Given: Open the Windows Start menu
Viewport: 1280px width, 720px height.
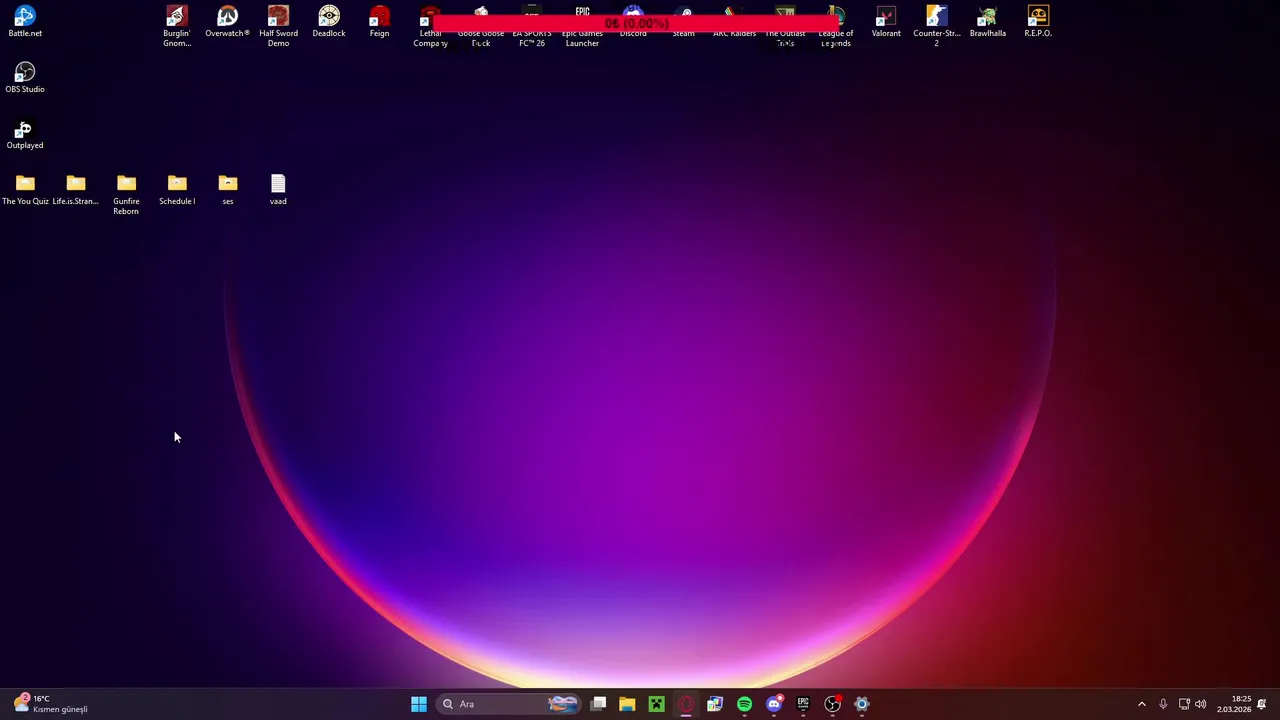Looking at the screenshot, I should (x=419, y=704).
